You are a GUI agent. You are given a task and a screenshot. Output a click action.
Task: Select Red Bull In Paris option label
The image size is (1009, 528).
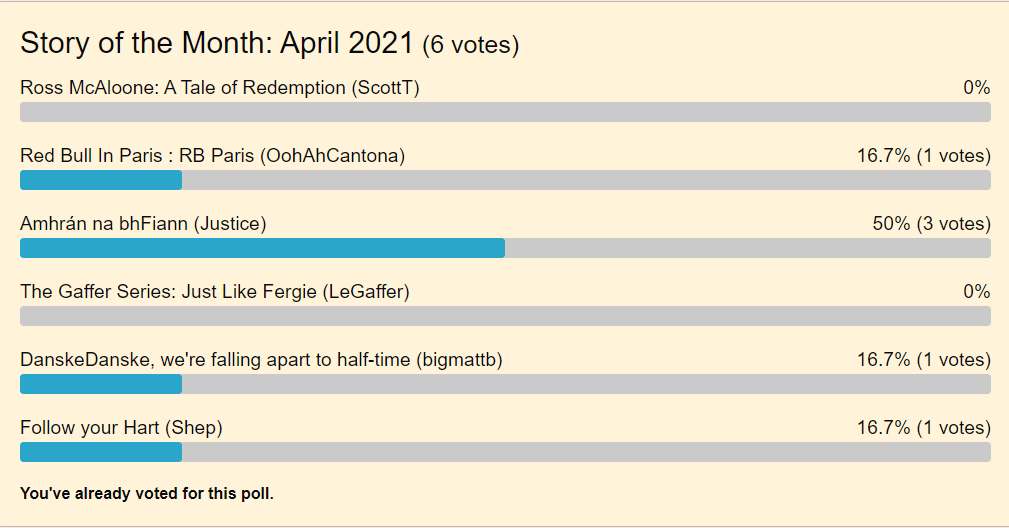212,156
